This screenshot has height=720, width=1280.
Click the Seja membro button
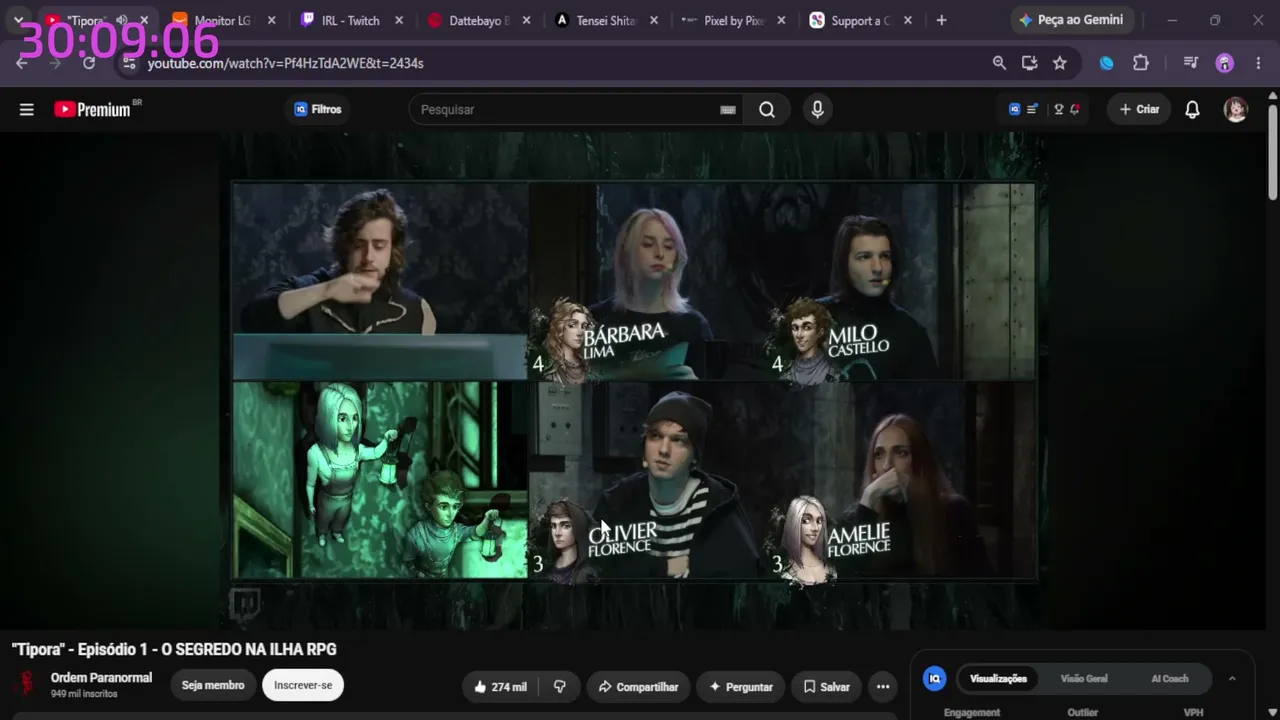coord(213,685)
